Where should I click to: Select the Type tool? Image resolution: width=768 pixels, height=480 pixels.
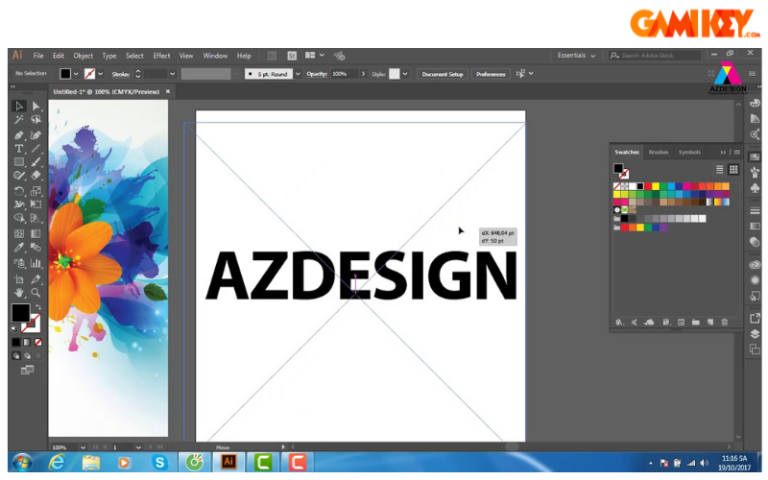(19, 148)
